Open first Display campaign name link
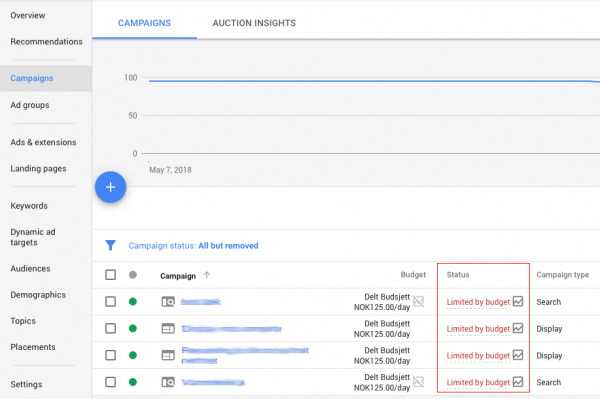Image resolution: width=600 pixels, height=399 pixels. click(232, 329)
